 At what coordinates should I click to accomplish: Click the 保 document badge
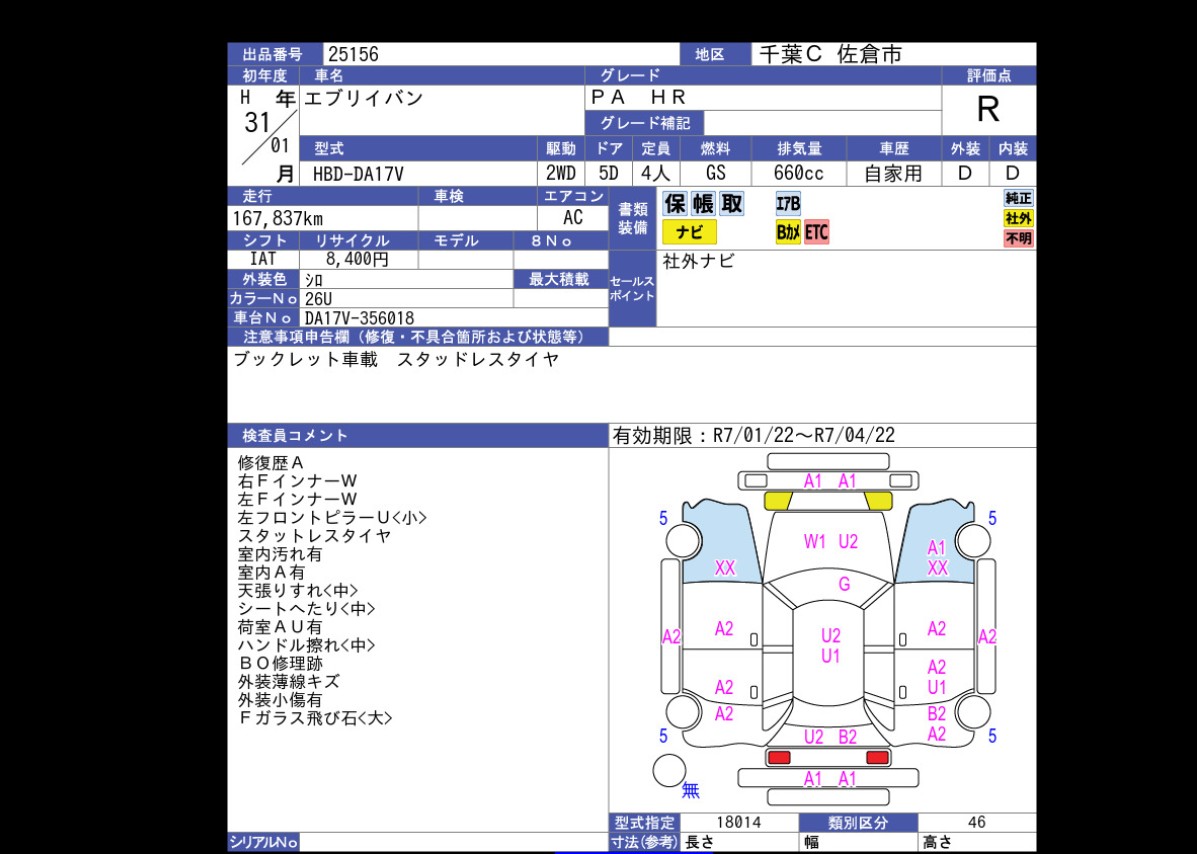pos(675,204)
